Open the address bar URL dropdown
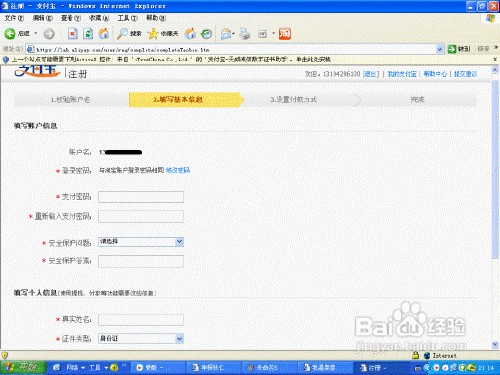The width and height of the screenshot is (500, 375). pos(440,49)
